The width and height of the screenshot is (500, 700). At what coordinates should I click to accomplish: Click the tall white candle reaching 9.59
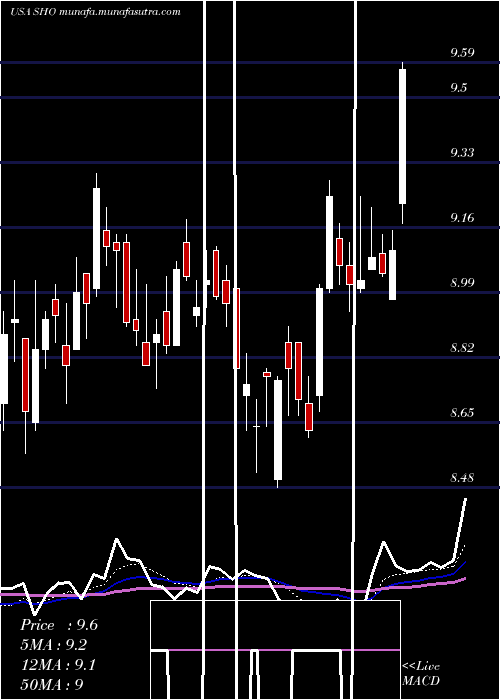(403, 137)
